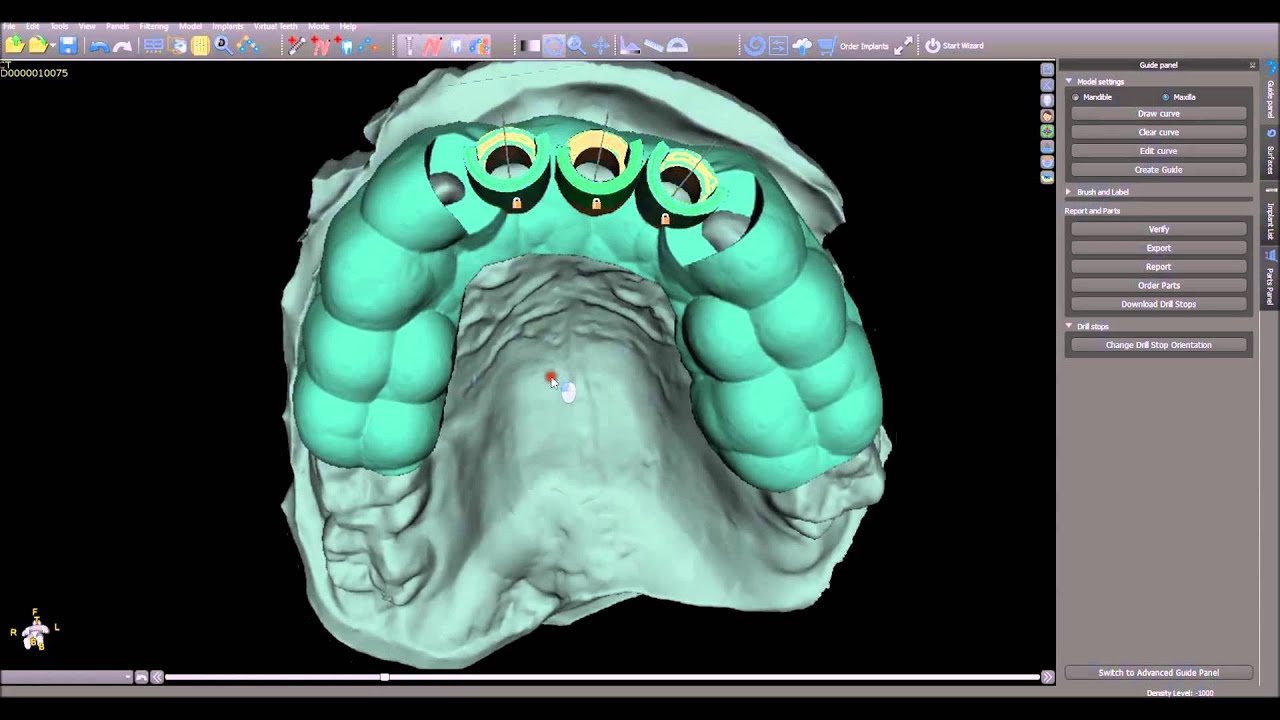Screen dimensions: 1280x720
Task: Add a virtual tooth with the tooth plus icon
Action: click(x=344, y=45)
